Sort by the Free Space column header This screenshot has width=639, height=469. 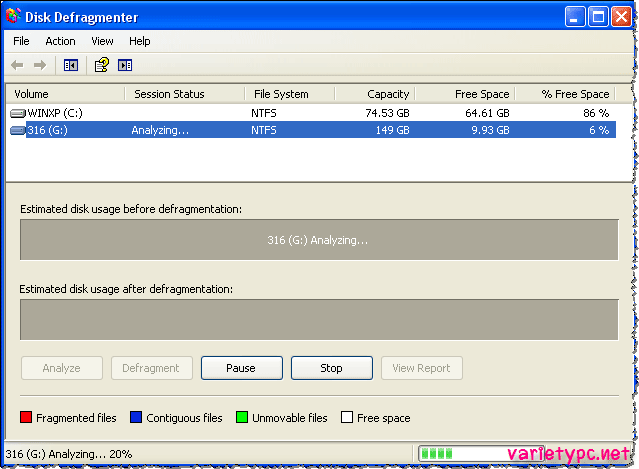pyautogui.click(x=465, y=94)
